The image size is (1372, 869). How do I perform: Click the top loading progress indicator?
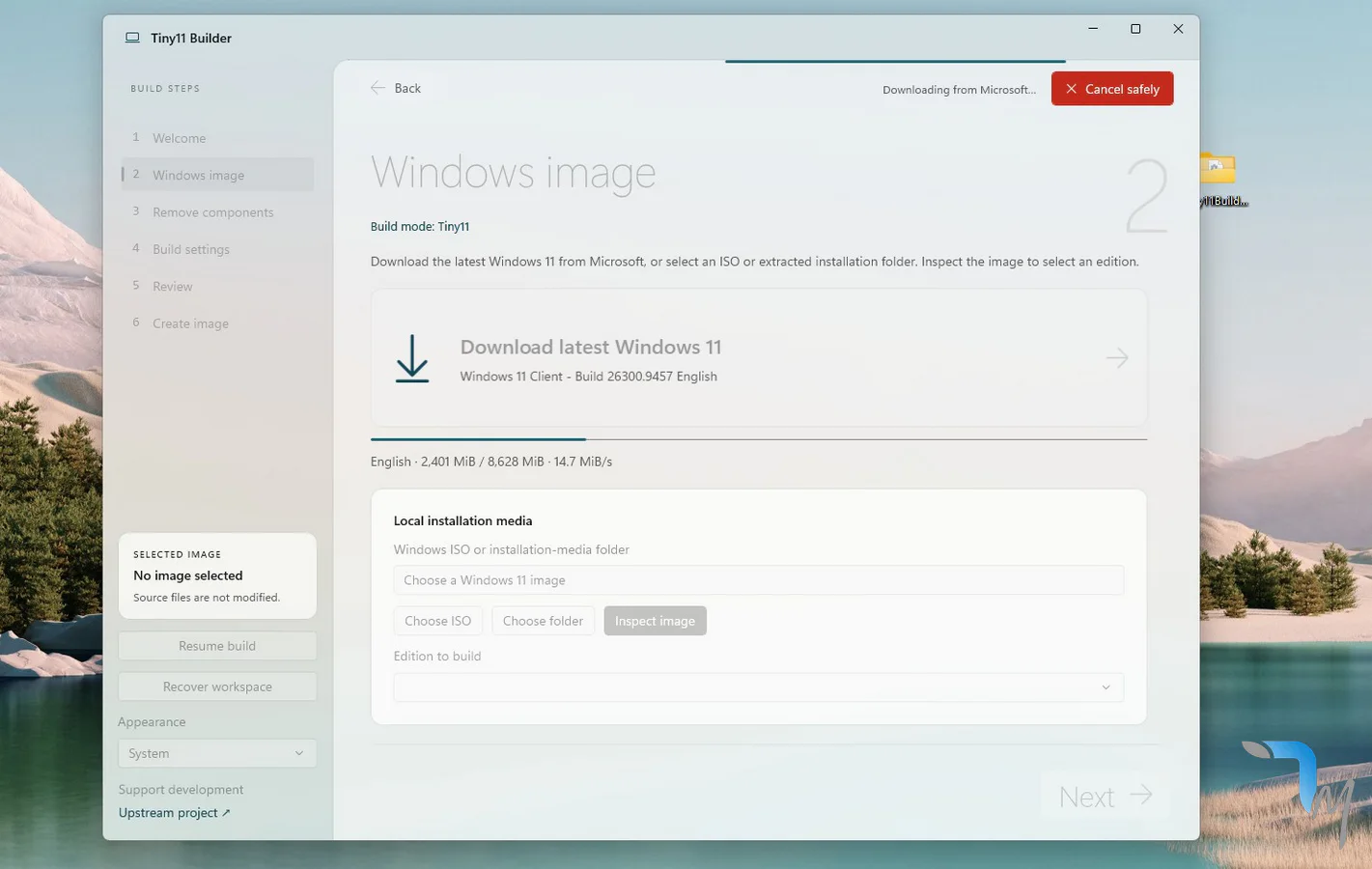895,61
